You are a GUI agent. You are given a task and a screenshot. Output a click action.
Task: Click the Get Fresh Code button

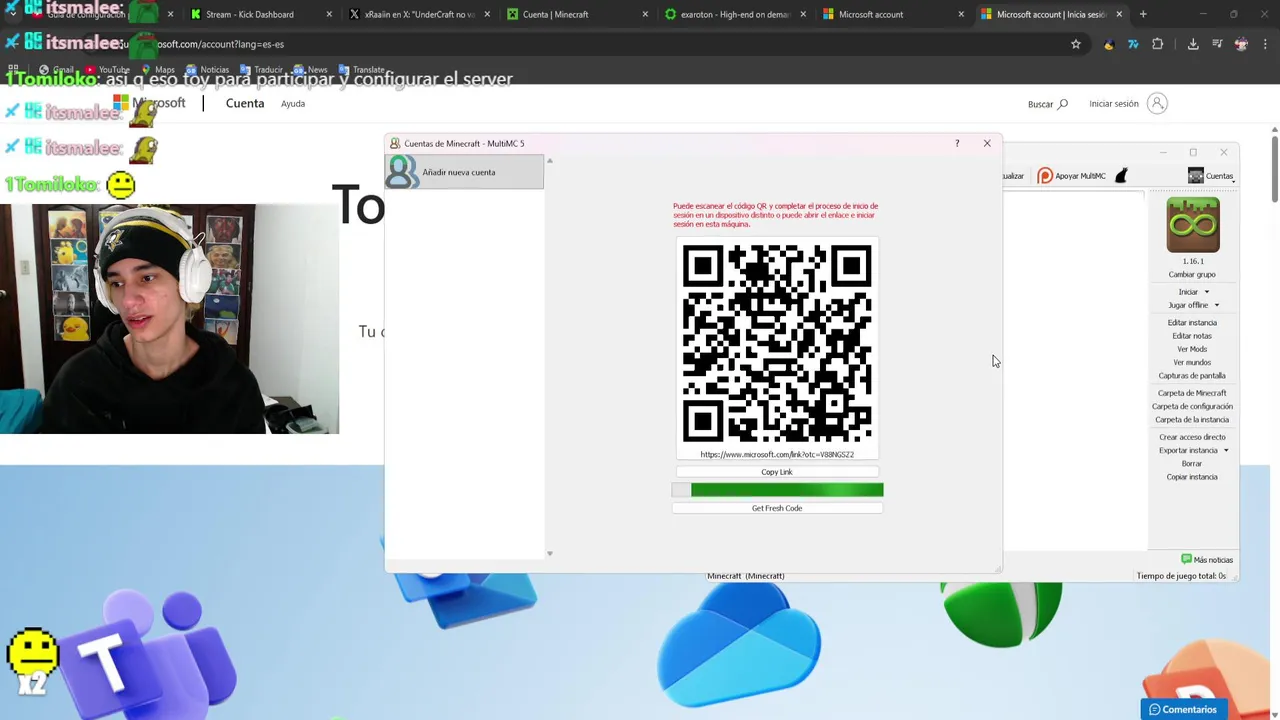point(777,508)
